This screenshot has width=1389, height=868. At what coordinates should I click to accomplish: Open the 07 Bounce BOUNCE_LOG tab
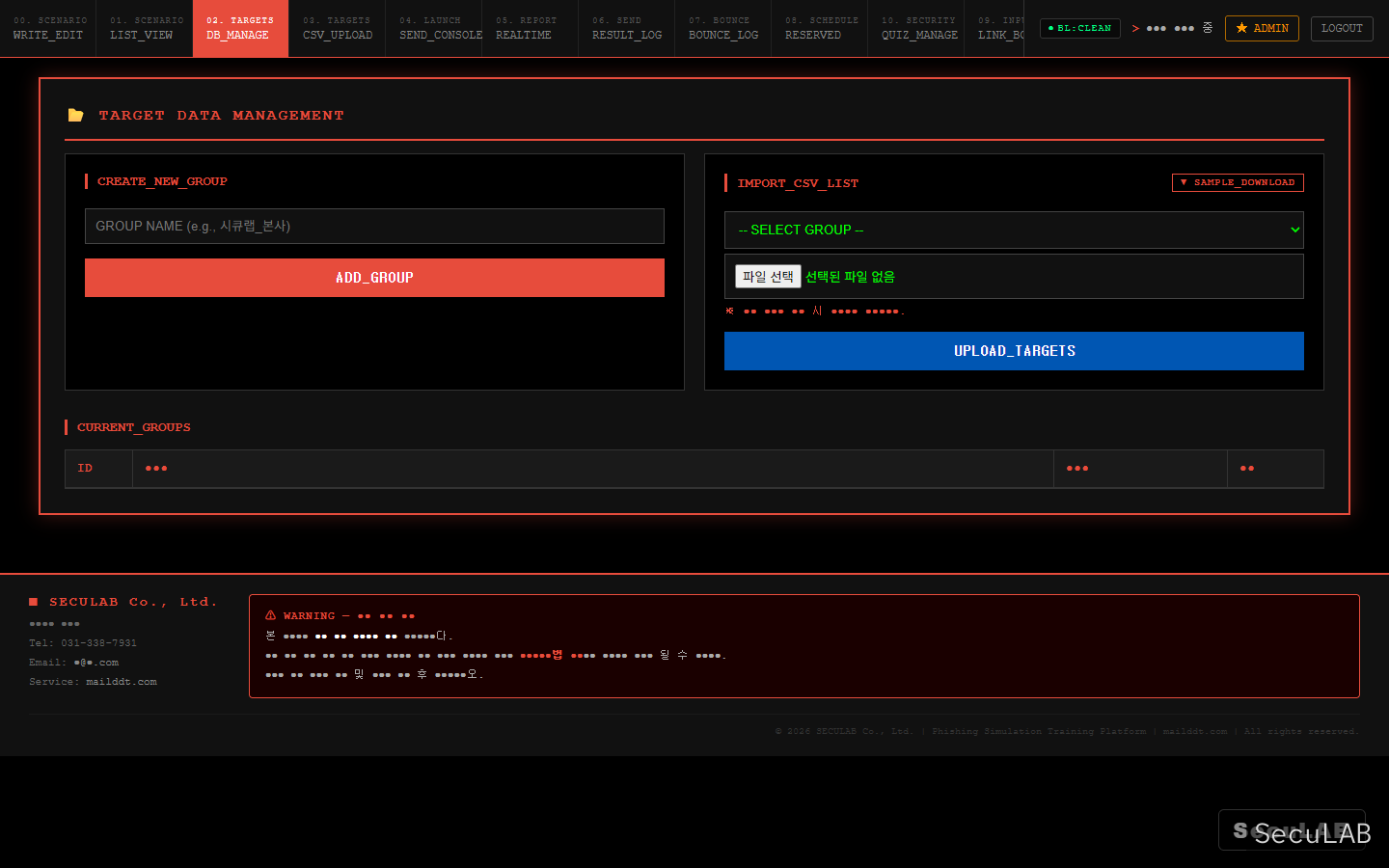(x=723, y=28)
